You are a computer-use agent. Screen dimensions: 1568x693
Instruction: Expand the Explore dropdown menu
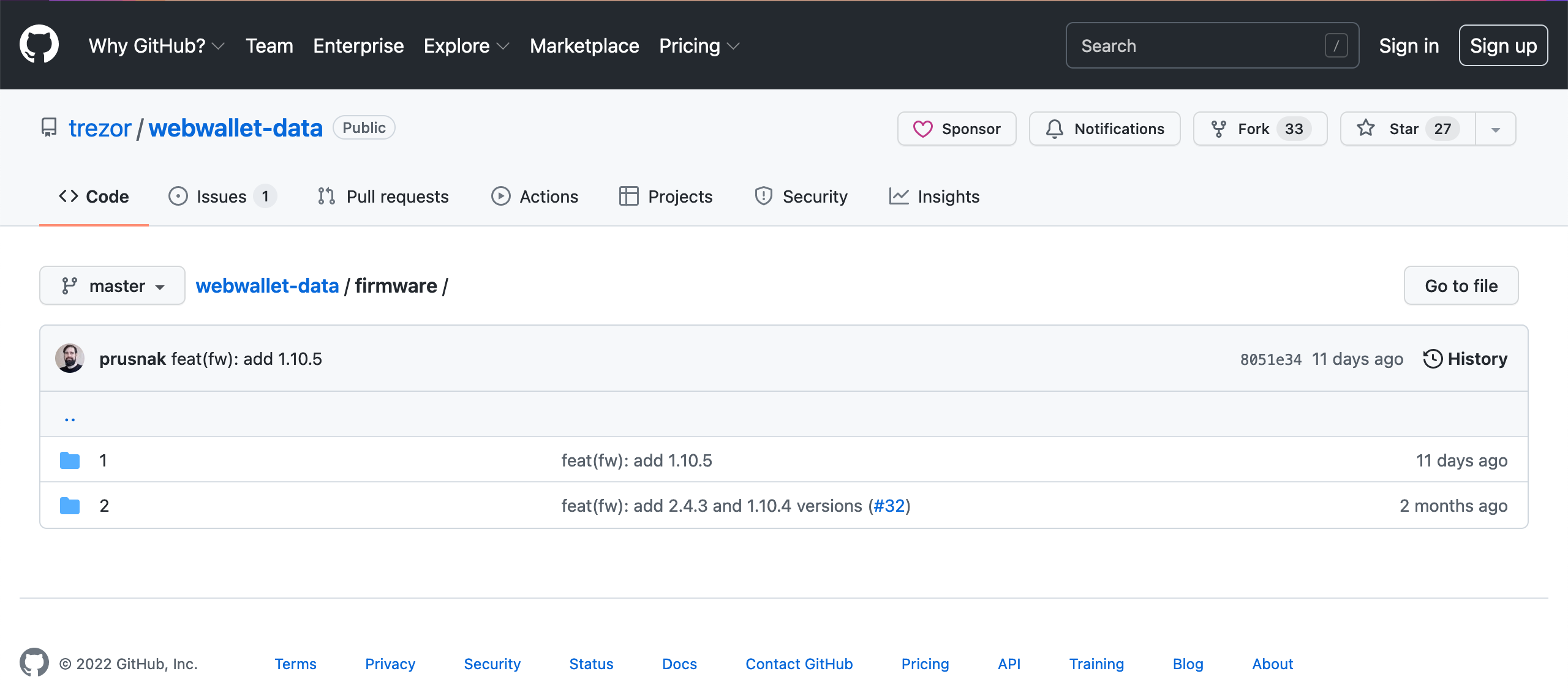click(467, 46)
